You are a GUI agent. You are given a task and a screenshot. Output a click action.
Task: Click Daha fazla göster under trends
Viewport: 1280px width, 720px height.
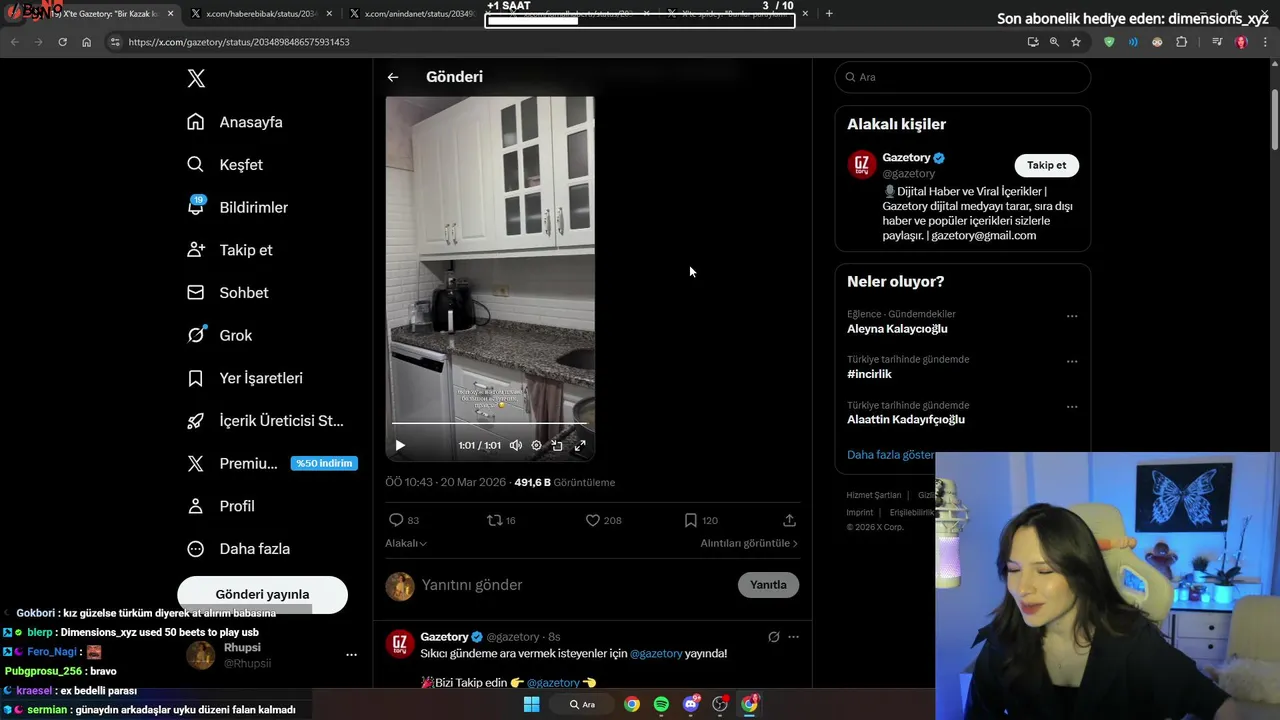890,455
